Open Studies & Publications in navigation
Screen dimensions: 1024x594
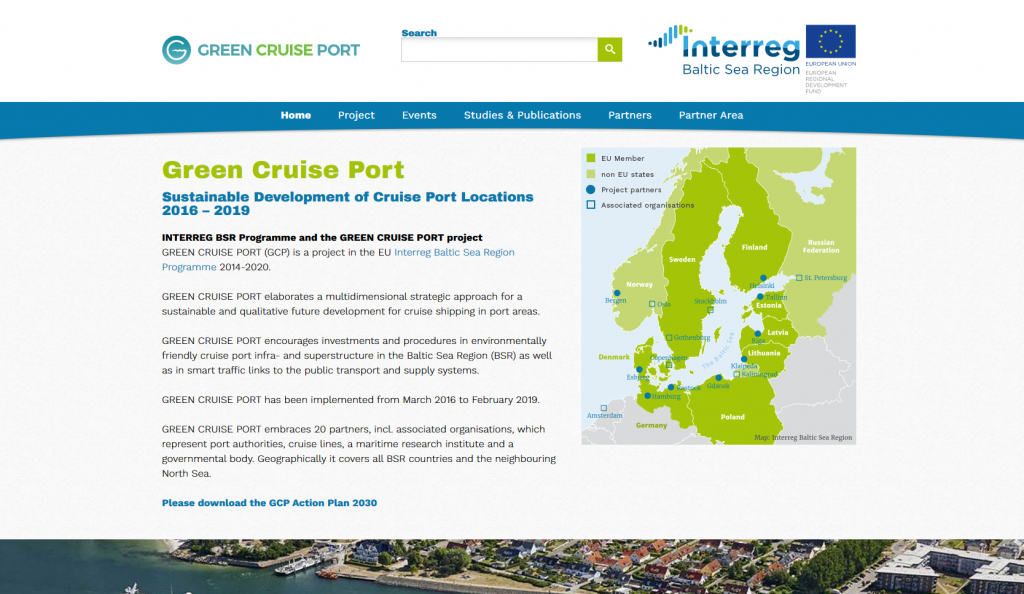[522, 115]
